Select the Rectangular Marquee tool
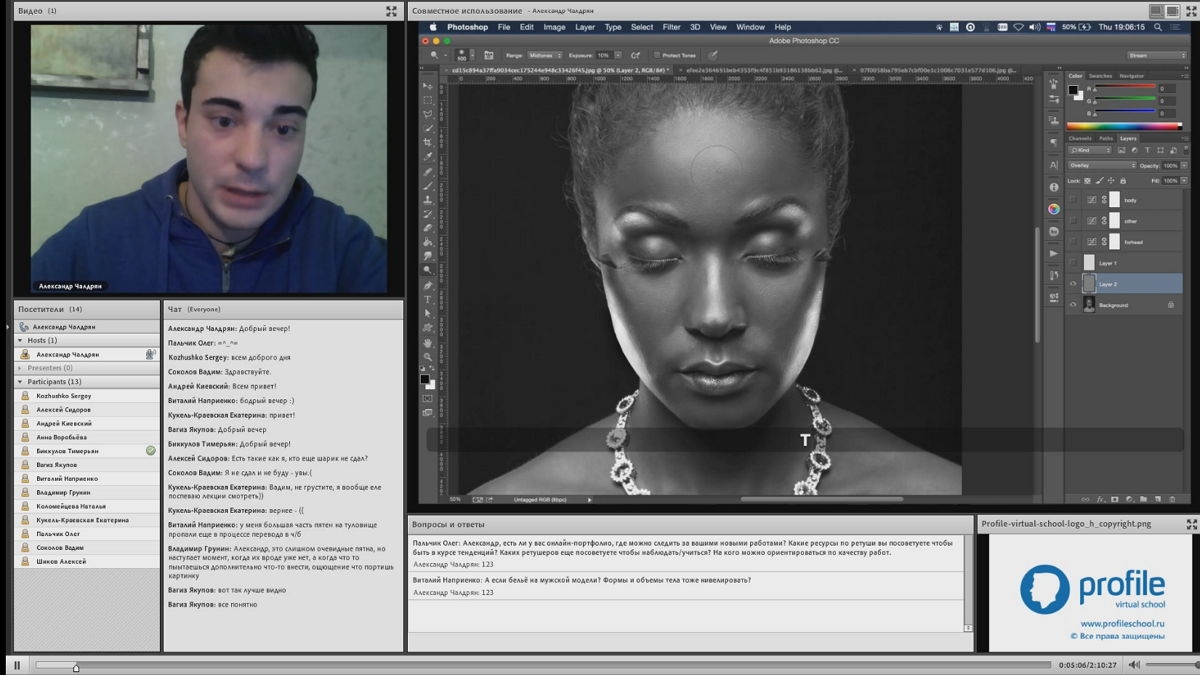1200x675 pixels. (x=428, y=99)
